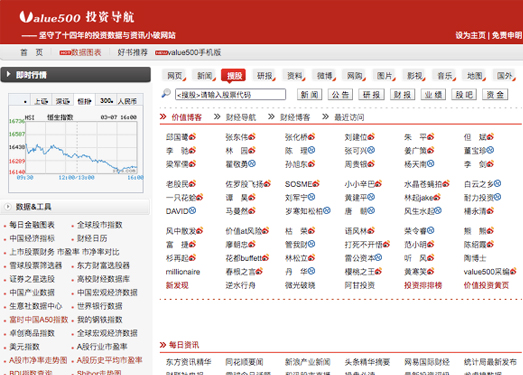Open the Weibo icon next to 刘建位
The width and height of the screenshot is (523, 375).
coord(371,137)
